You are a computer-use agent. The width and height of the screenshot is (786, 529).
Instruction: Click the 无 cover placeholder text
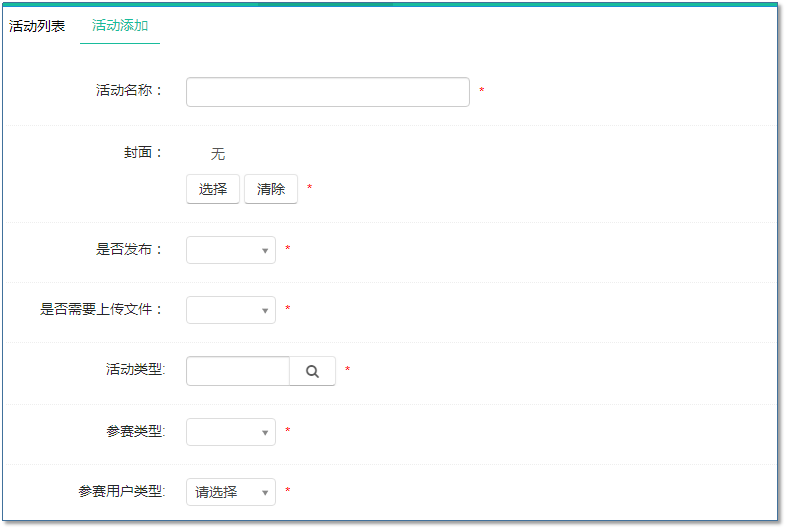[x=218, y=154]
